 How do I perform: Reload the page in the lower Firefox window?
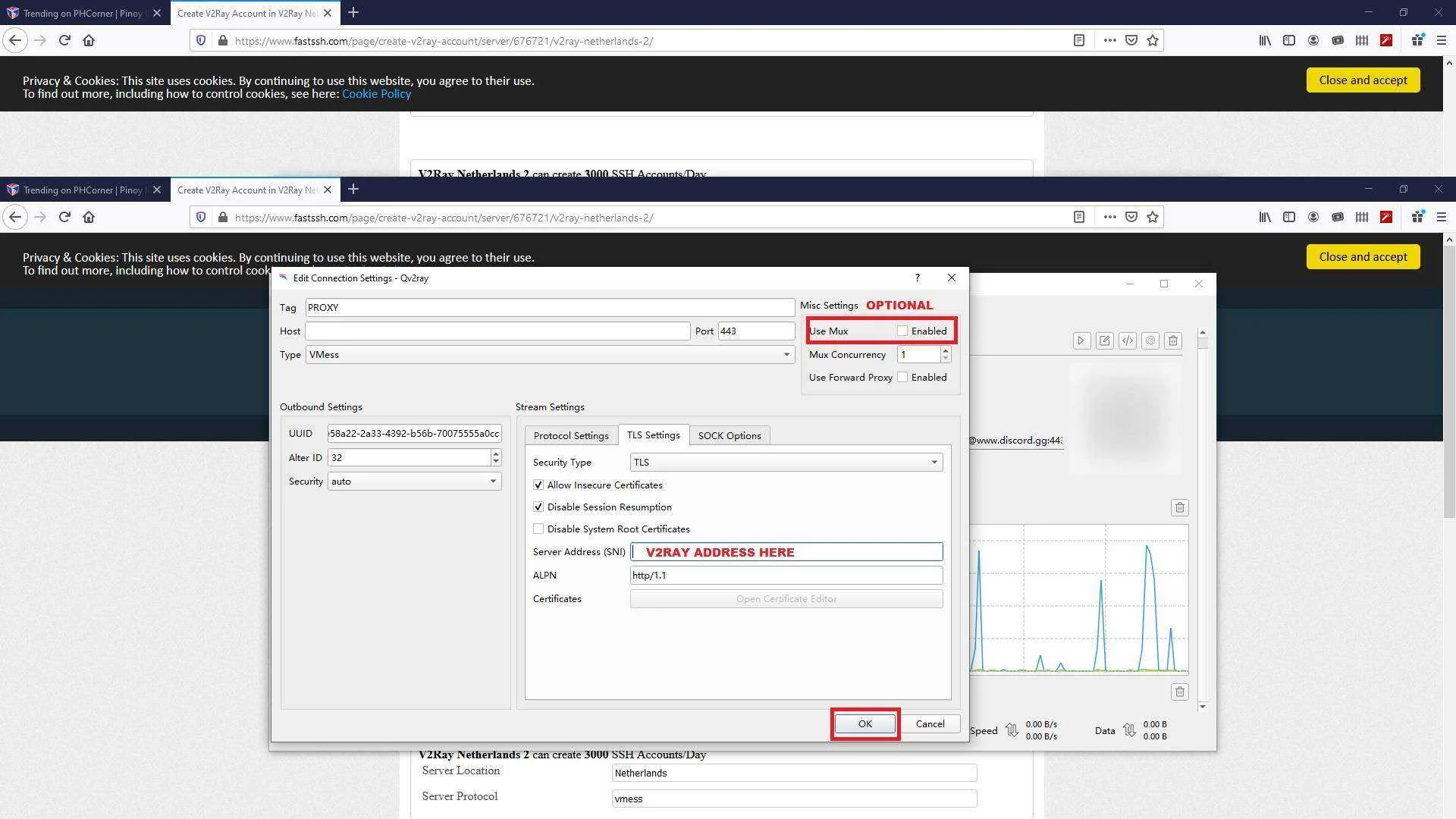(x=64, y=218)
